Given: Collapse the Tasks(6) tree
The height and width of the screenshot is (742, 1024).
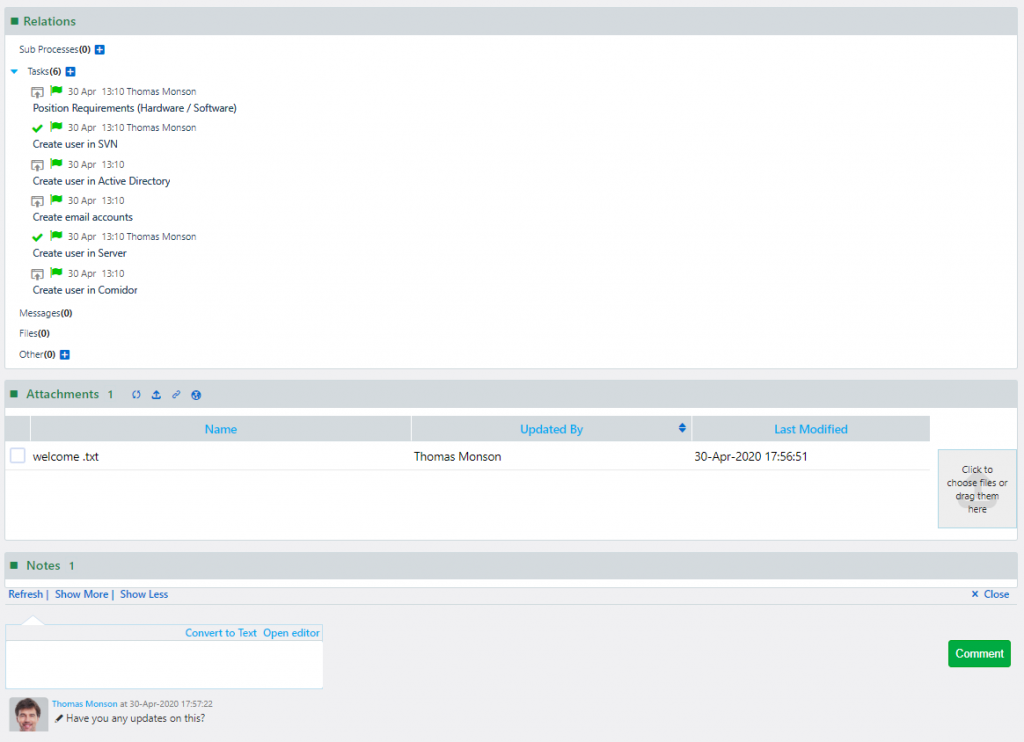Looking at the screenshot, I should (x=13, y=71).
